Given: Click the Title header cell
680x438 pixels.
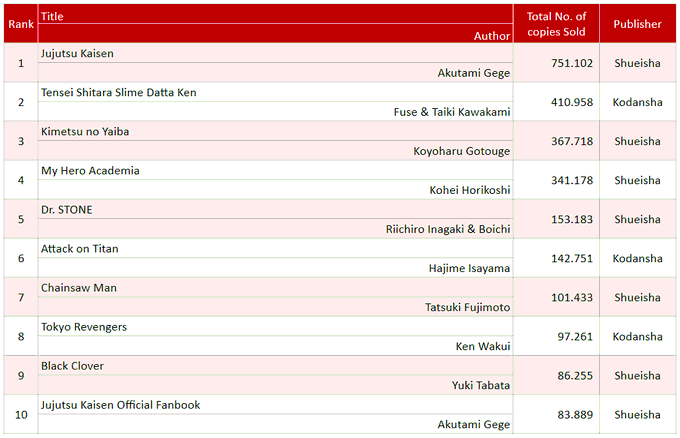Looking at the screenshot, I should click(275, 14).
